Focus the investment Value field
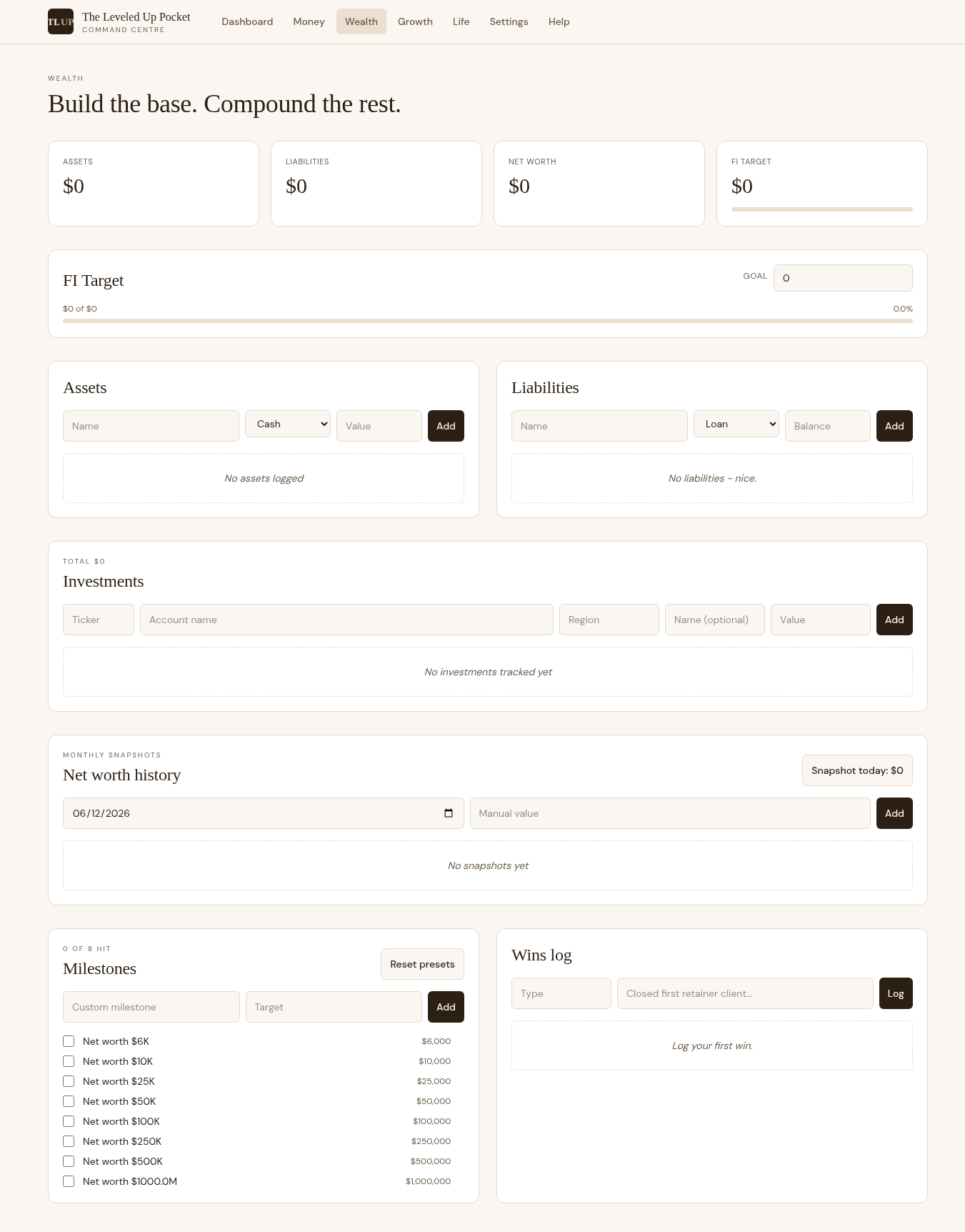This screenshot has width=965, height=1232. point(821,620)
